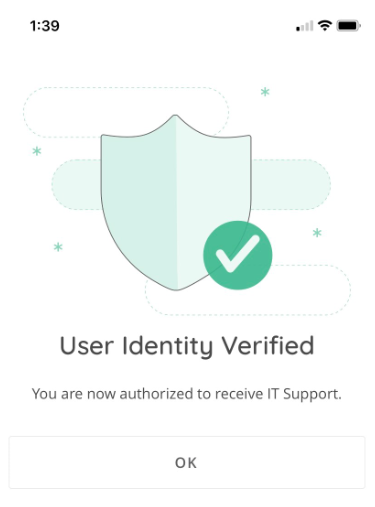Click the asterisk right of the checkmark badge
The width and height of the screenshot is (375, 507).
pyautogui.click(x=317, y=232)
